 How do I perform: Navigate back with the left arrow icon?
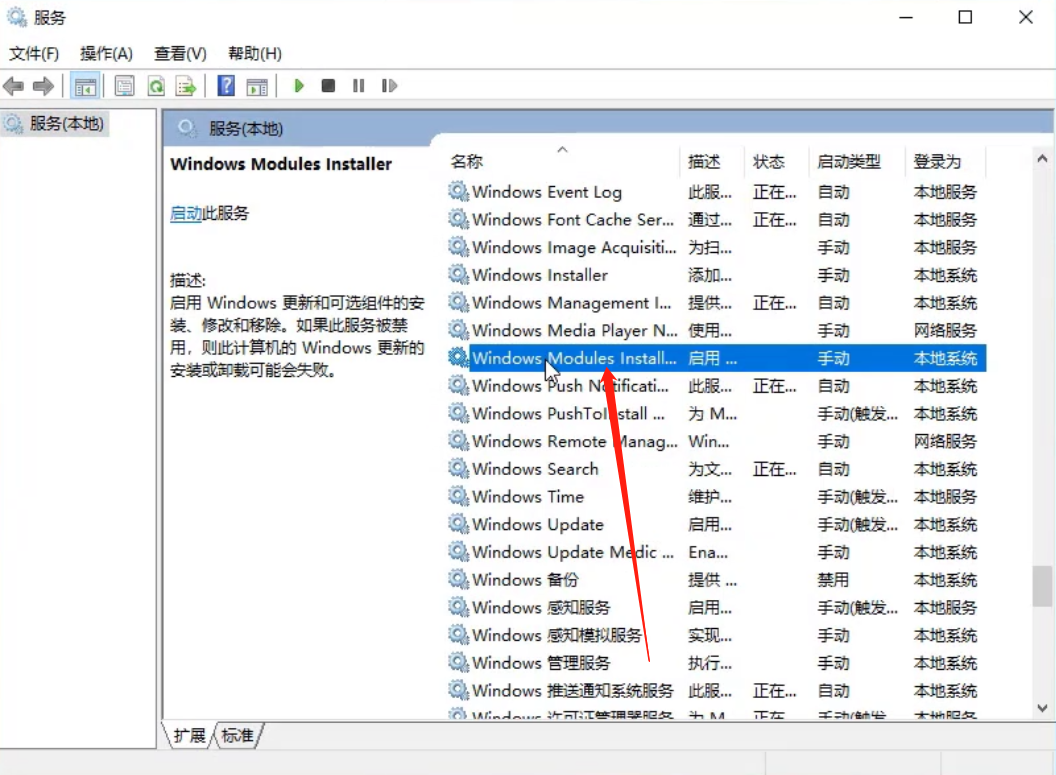click(x=13, y=86)
